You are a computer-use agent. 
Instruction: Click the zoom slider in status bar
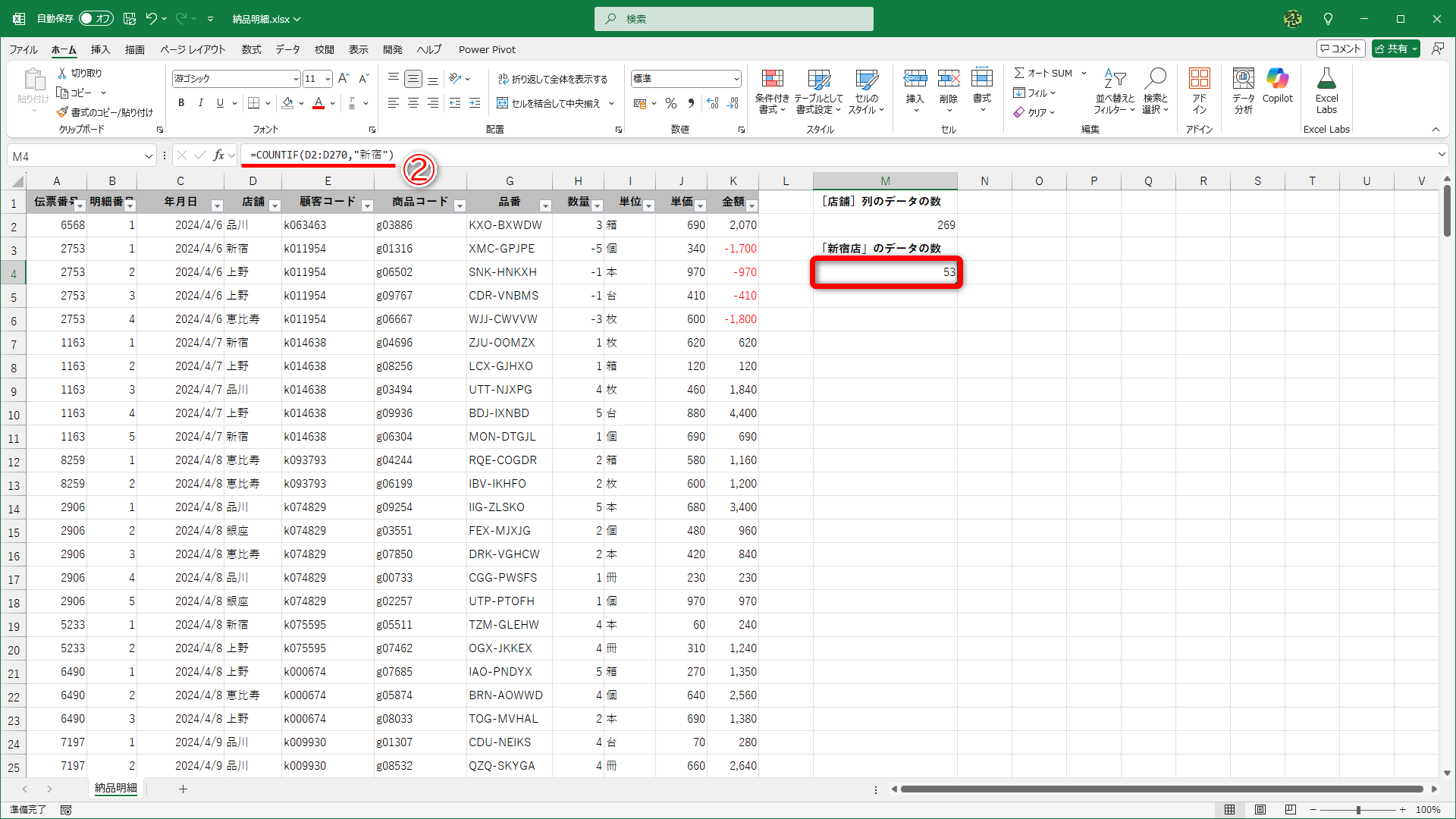(1357, 810)
